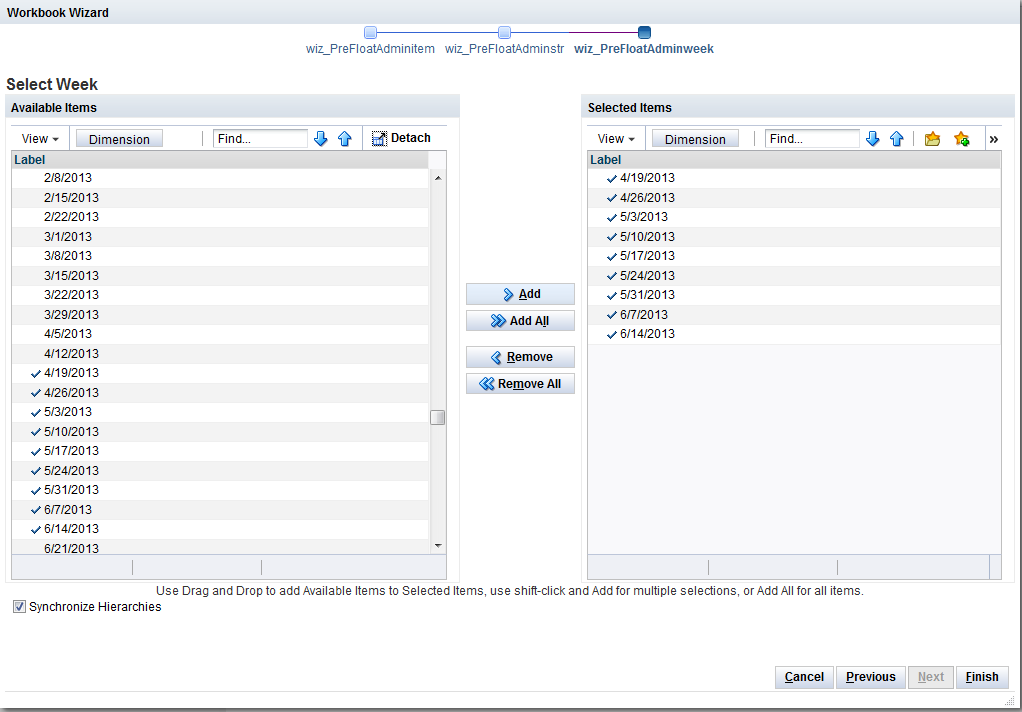Screen dimensions: 1022x712
Task: Select 6/14/2013 in Selected Items
Action: click(794, 334)
